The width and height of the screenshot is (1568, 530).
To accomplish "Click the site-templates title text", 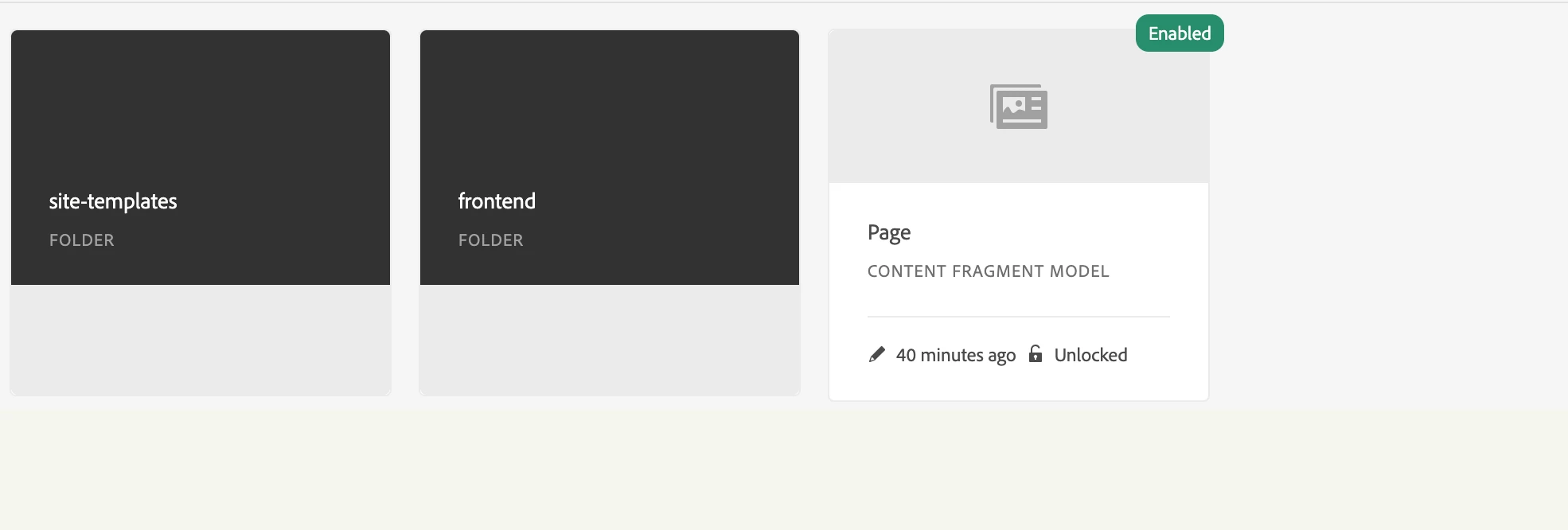I will pyautogui.click(x=113, y=202).
